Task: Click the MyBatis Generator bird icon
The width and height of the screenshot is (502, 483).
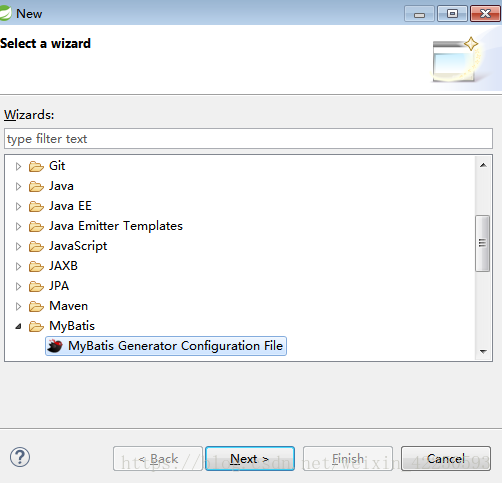Action: click(x=55, y=346)
